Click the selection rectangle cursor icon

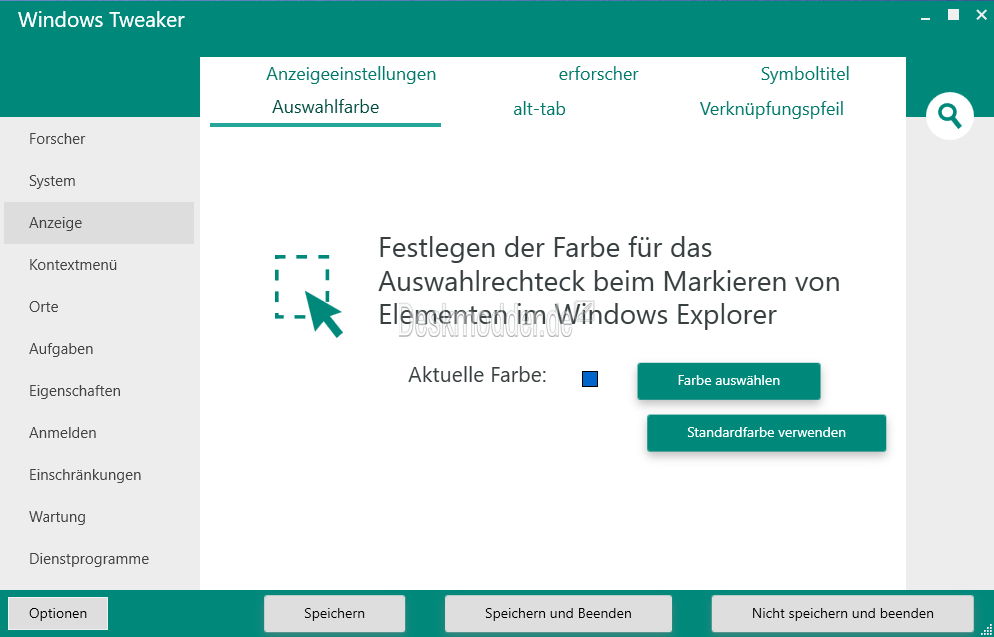click(309, 295)
